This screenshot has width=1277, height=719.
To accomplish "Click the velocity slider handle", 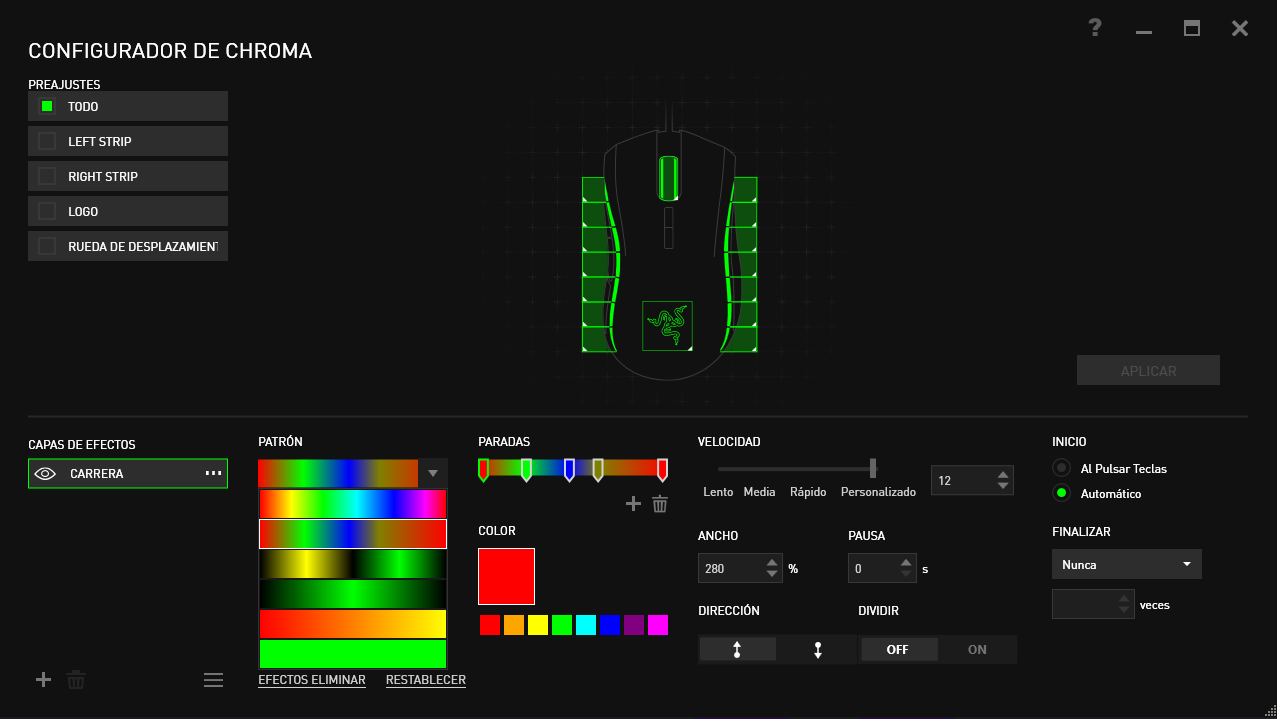I will [873, 468].
